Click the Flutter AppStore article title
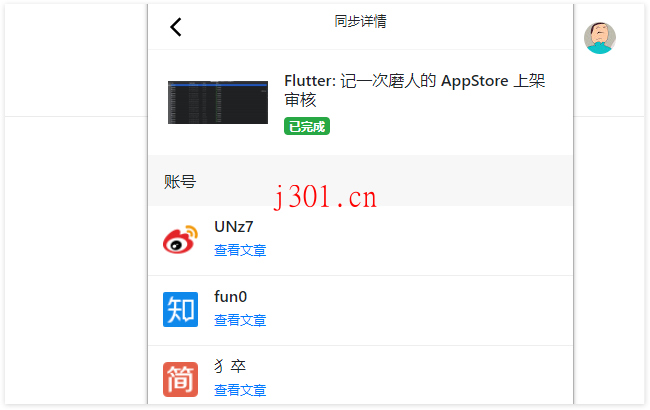 [x=415, y=90]
